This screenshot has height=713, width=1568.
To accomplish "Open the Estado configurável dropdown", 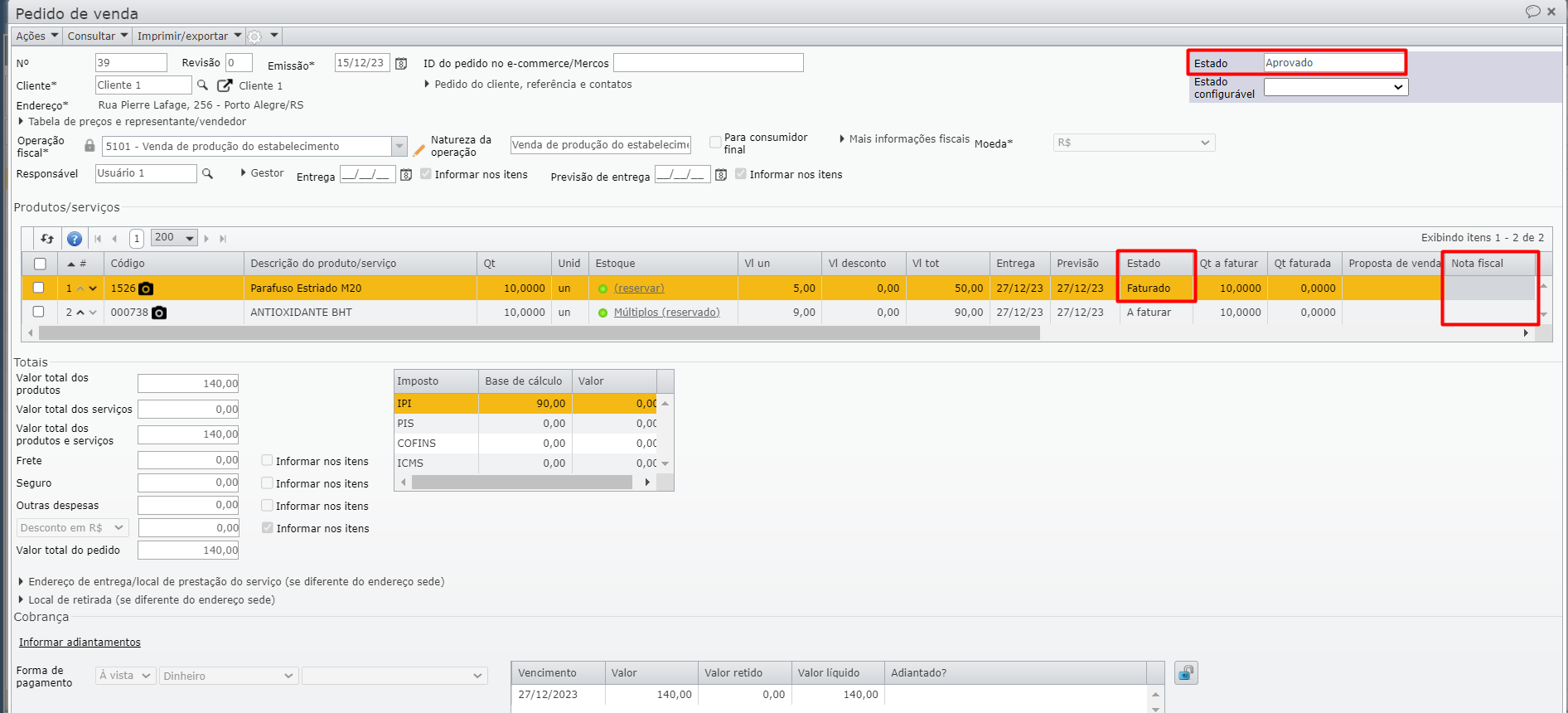I will point(1335,86).
